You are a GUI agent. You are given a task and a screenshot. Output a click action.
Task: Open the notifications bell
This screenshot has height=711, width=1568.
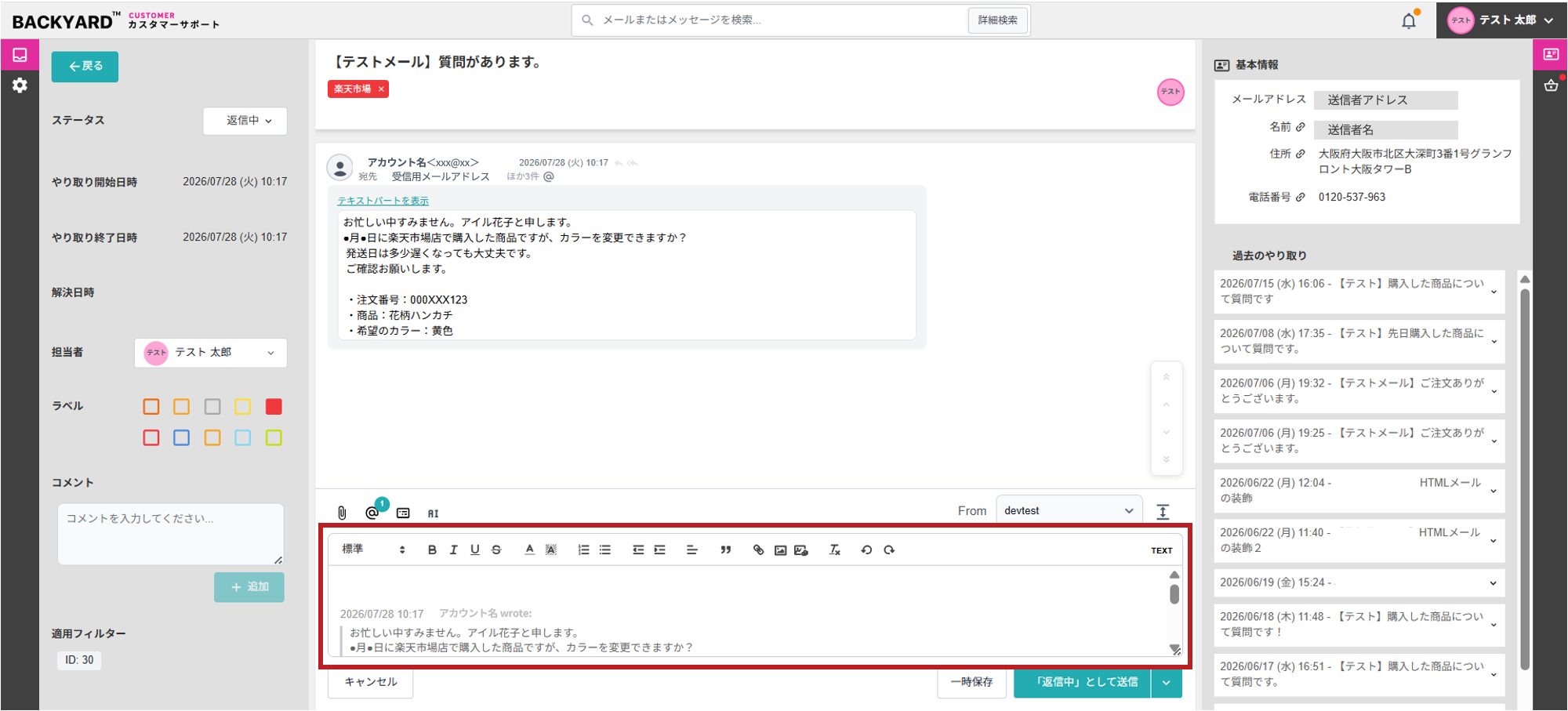point(1409,20)
